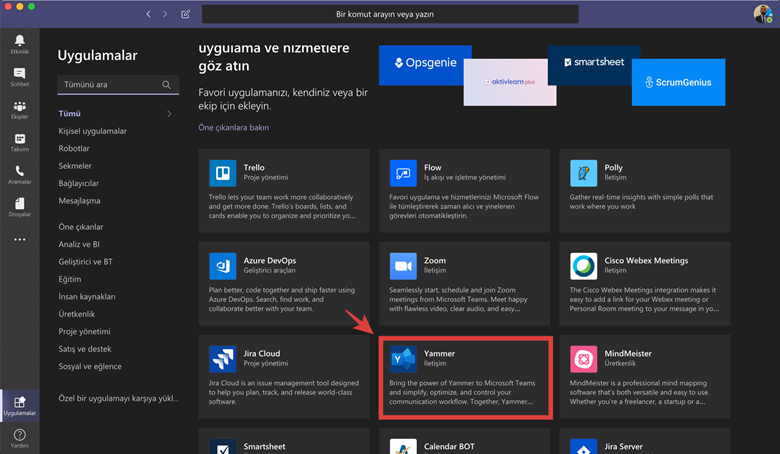Click the Jira Cloud app icon

222,359
